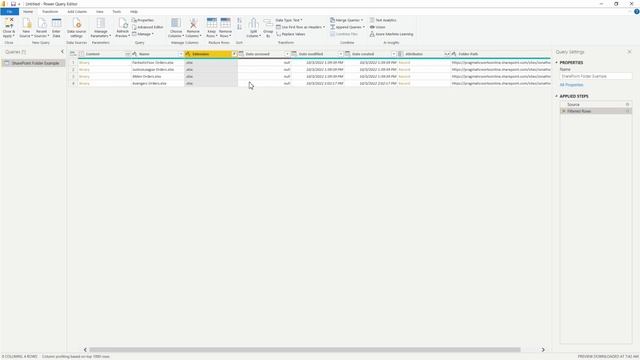Screen dimensions: 640x360
Task: Click the horizontal scrollbar thumb
Action: coord(304,349)
